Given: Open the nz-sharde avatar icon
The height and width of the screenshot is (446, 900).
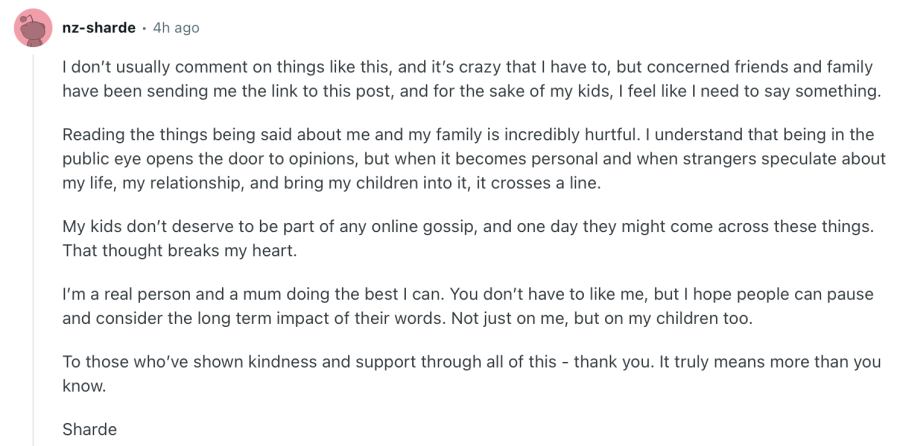Looking at the screenshot, I should pos(33,28).
